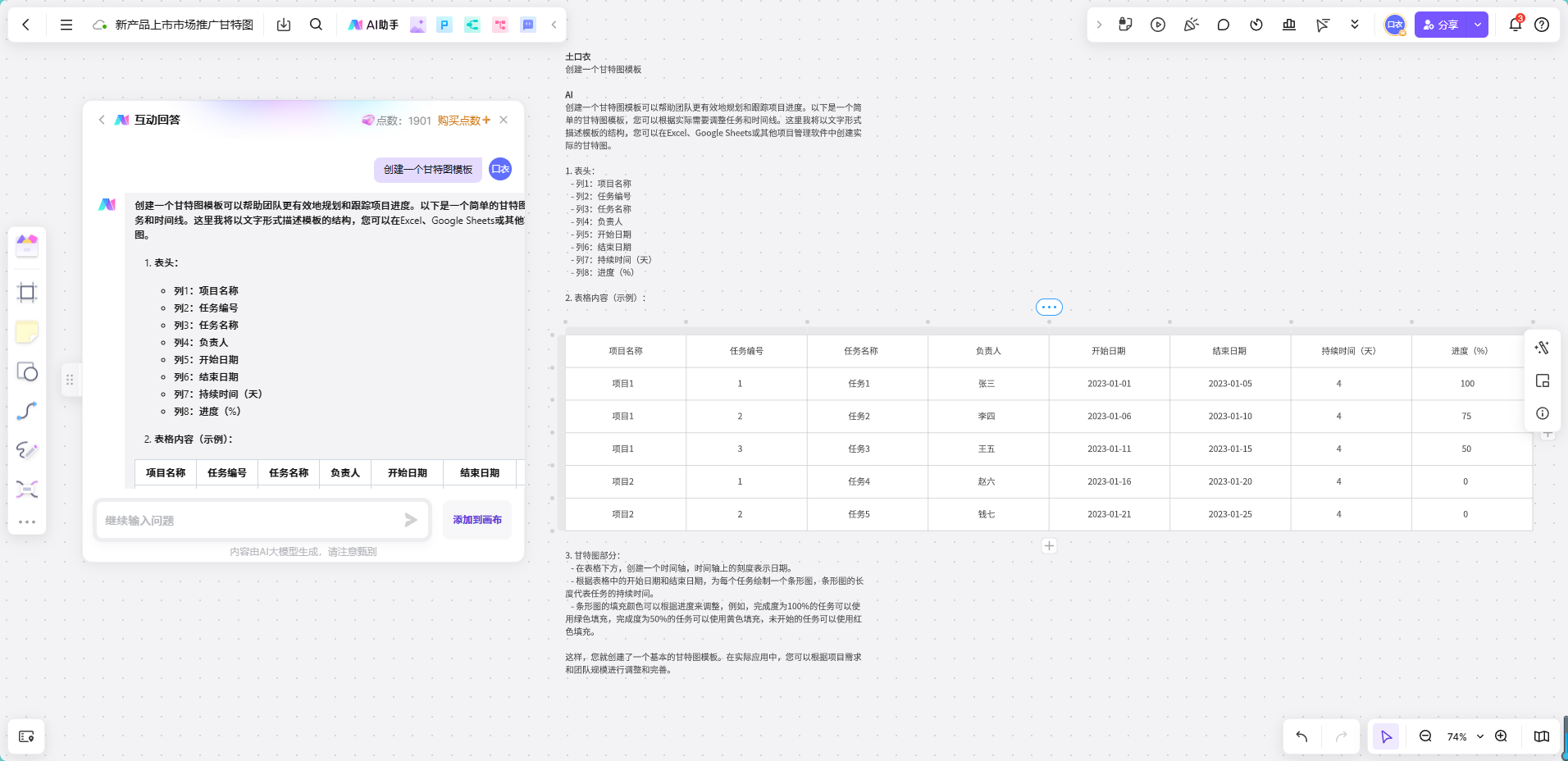This screenshot has height=761, width=1568.
Task: Select the 任务4 cell
Action: point(868,482)
